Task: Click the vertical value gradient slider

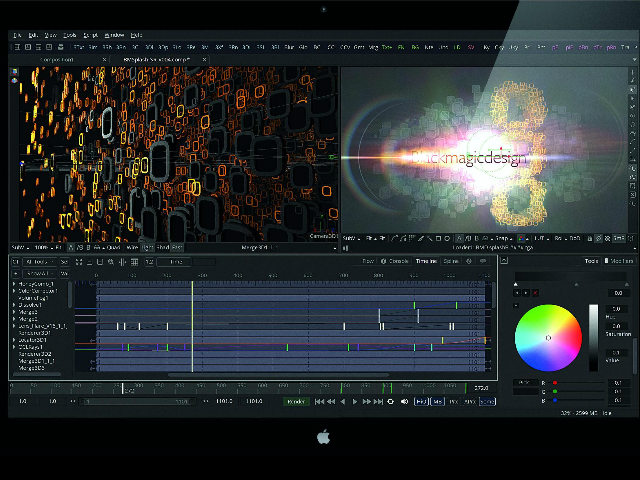Action: 593,337
